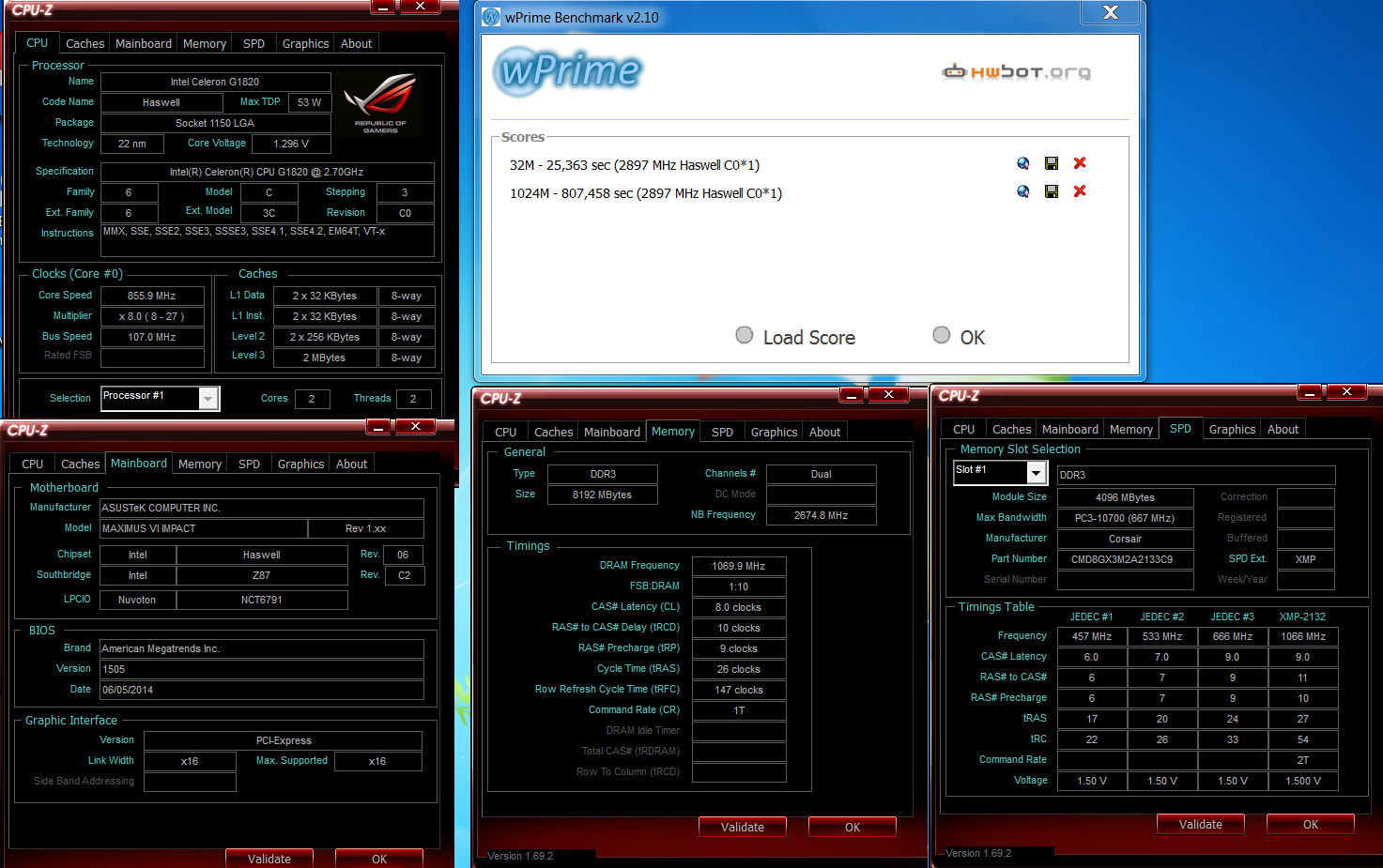
Task: Open Graphics tab in CPU window
Action: coord(305,44)
